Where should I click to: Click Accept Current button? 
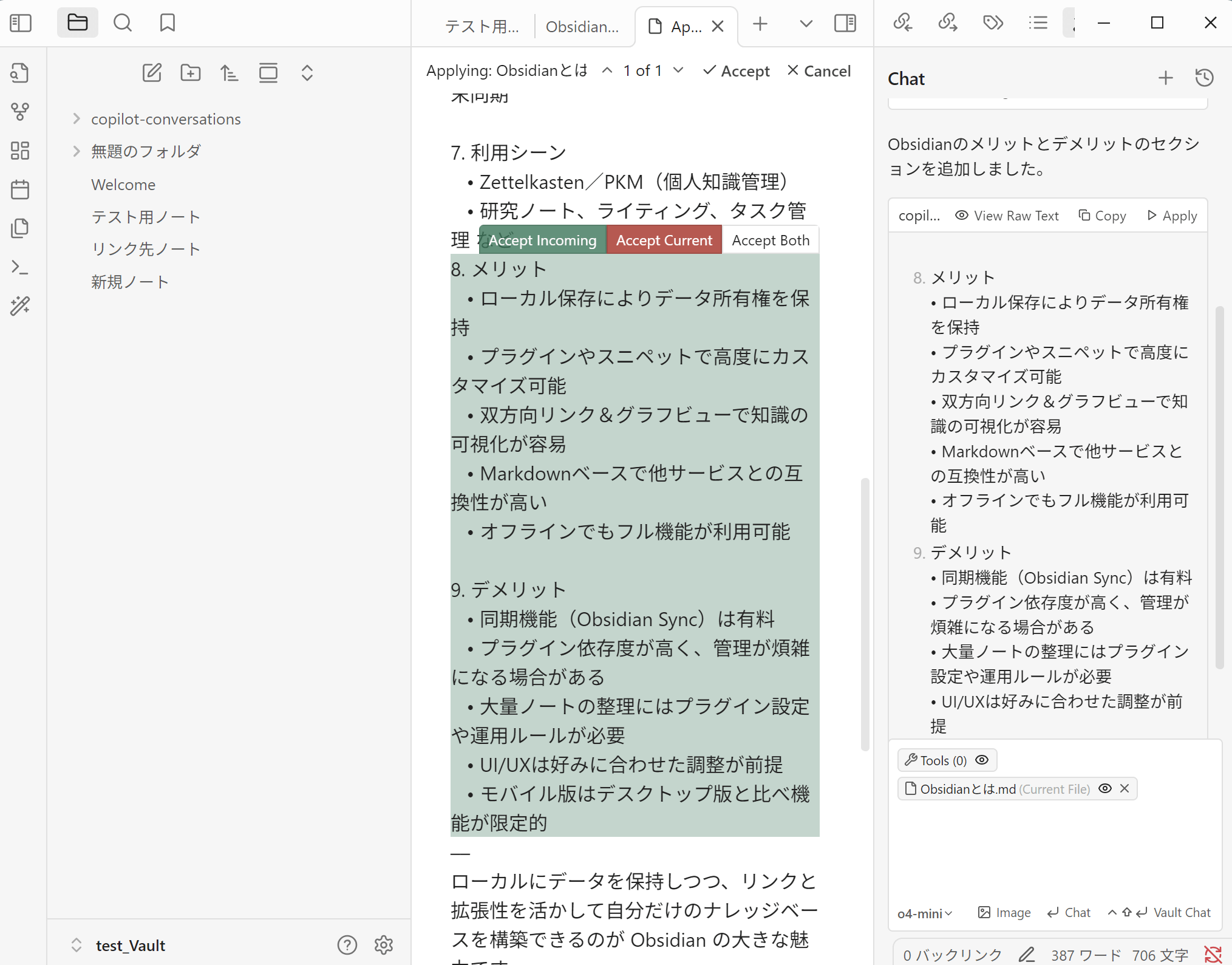(664, 240)
